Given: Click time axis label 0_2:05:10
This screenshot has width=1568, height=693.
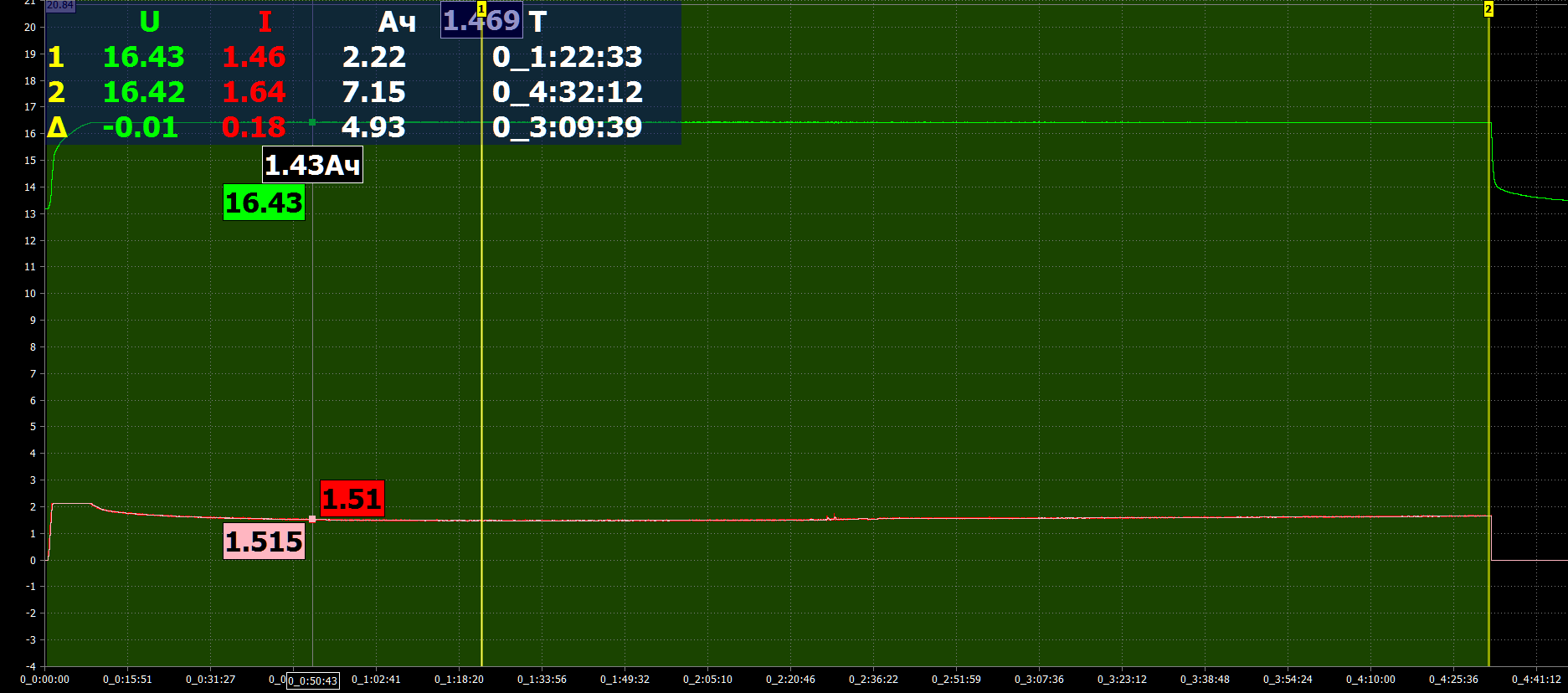Looking at the screenshot, I should (x=707, y=680).
